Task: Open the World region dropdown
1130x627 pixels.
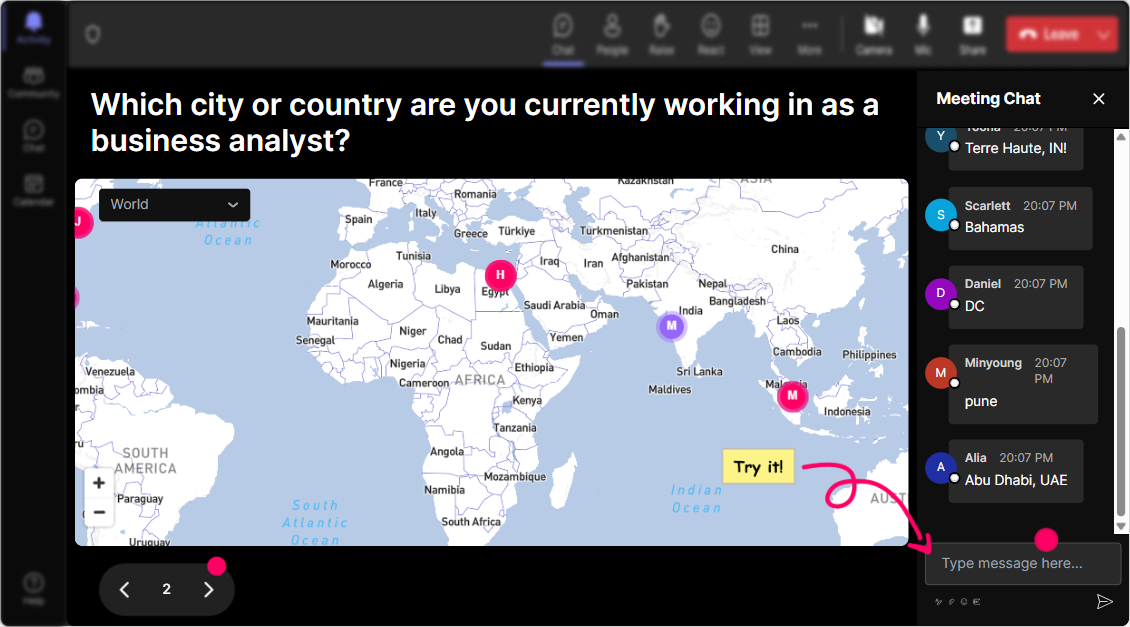Action: tap(174, 205)
